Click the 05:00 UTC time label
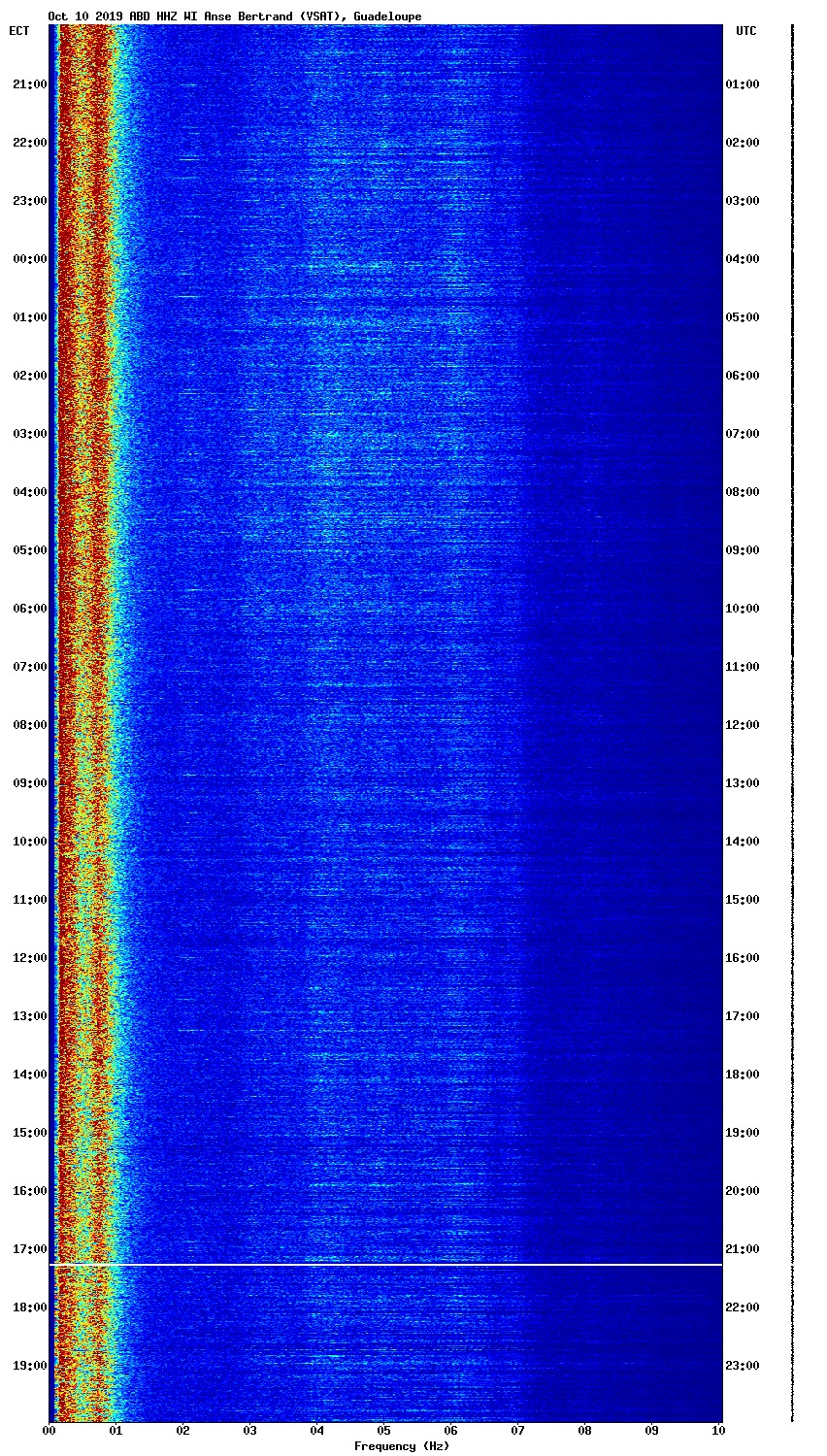 [x=743, y=317]
